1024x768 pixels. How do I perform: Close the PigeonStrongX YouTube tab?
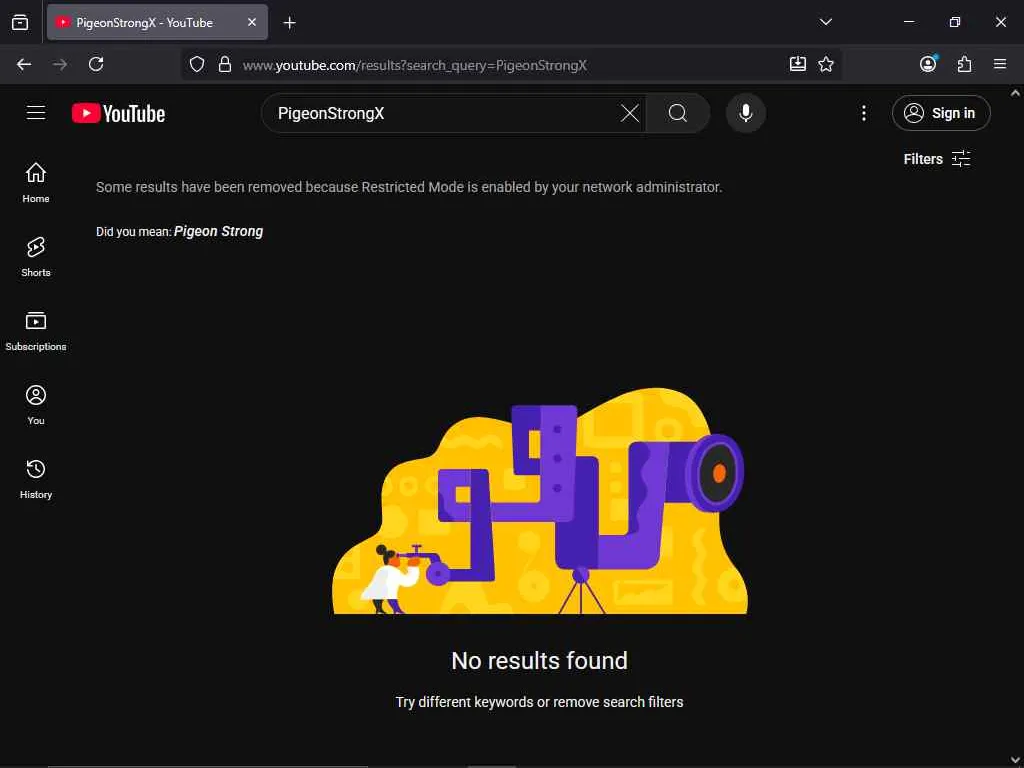point(251,22)
